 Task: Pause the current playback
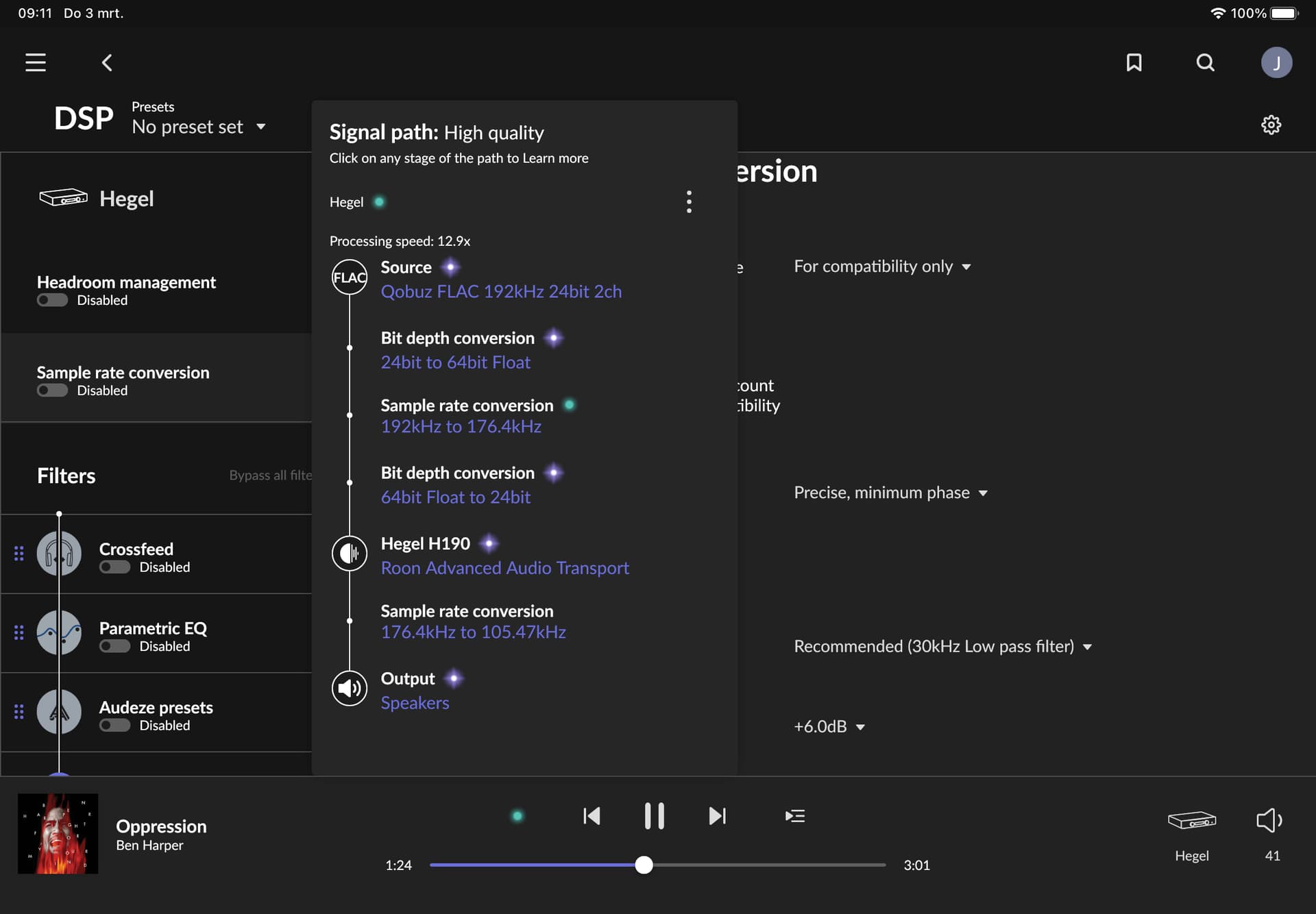655,815
